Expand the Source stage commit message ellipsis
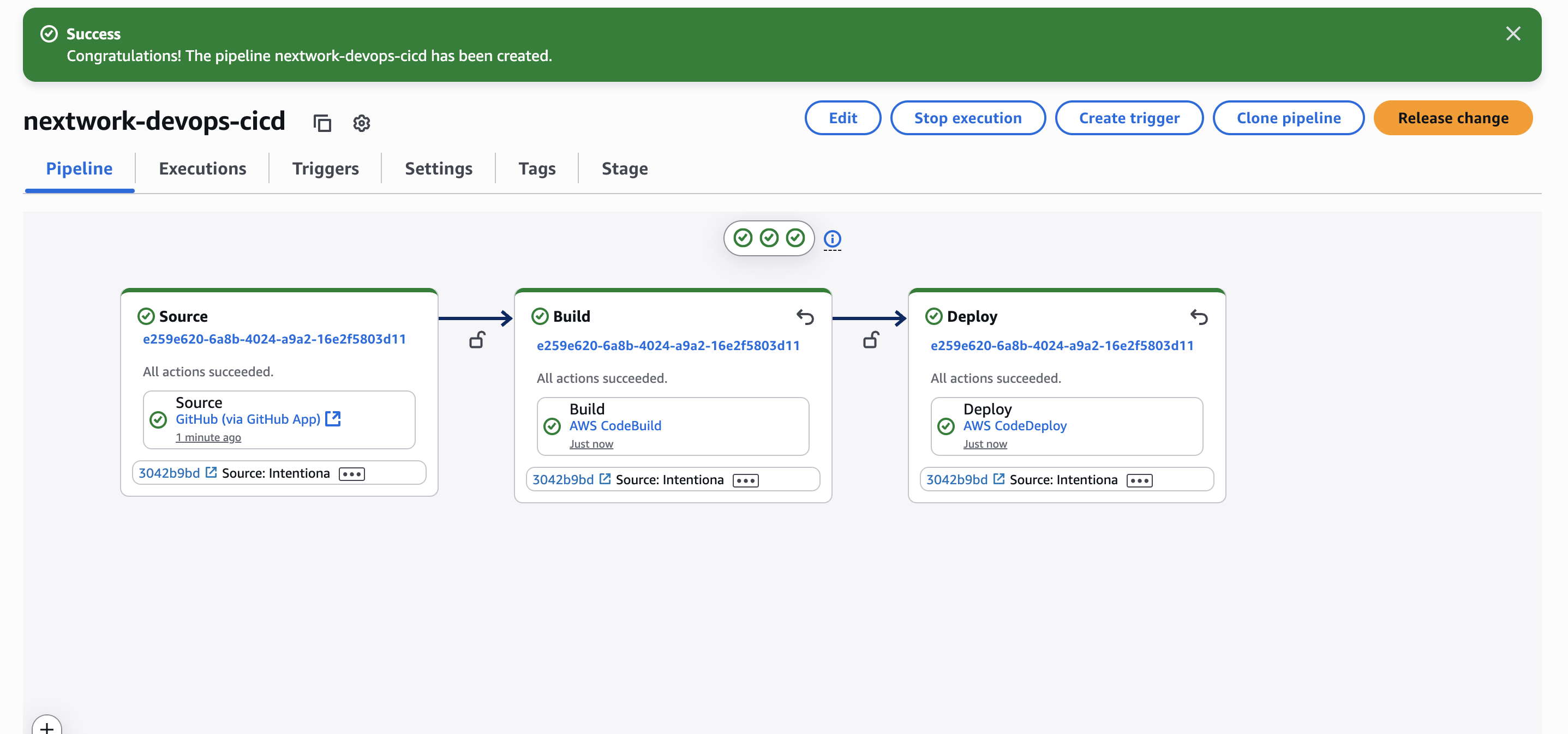This screenshot has width=1568, height=734. coord(351,474)
